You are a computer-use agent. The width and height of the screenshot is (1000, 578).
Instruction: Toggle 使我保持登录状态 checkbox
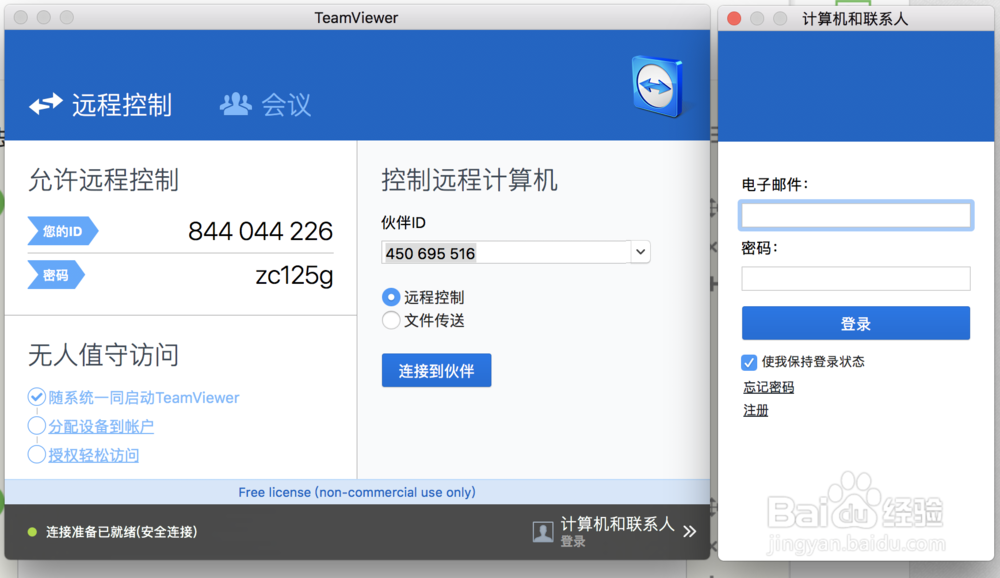coord(749,362)
